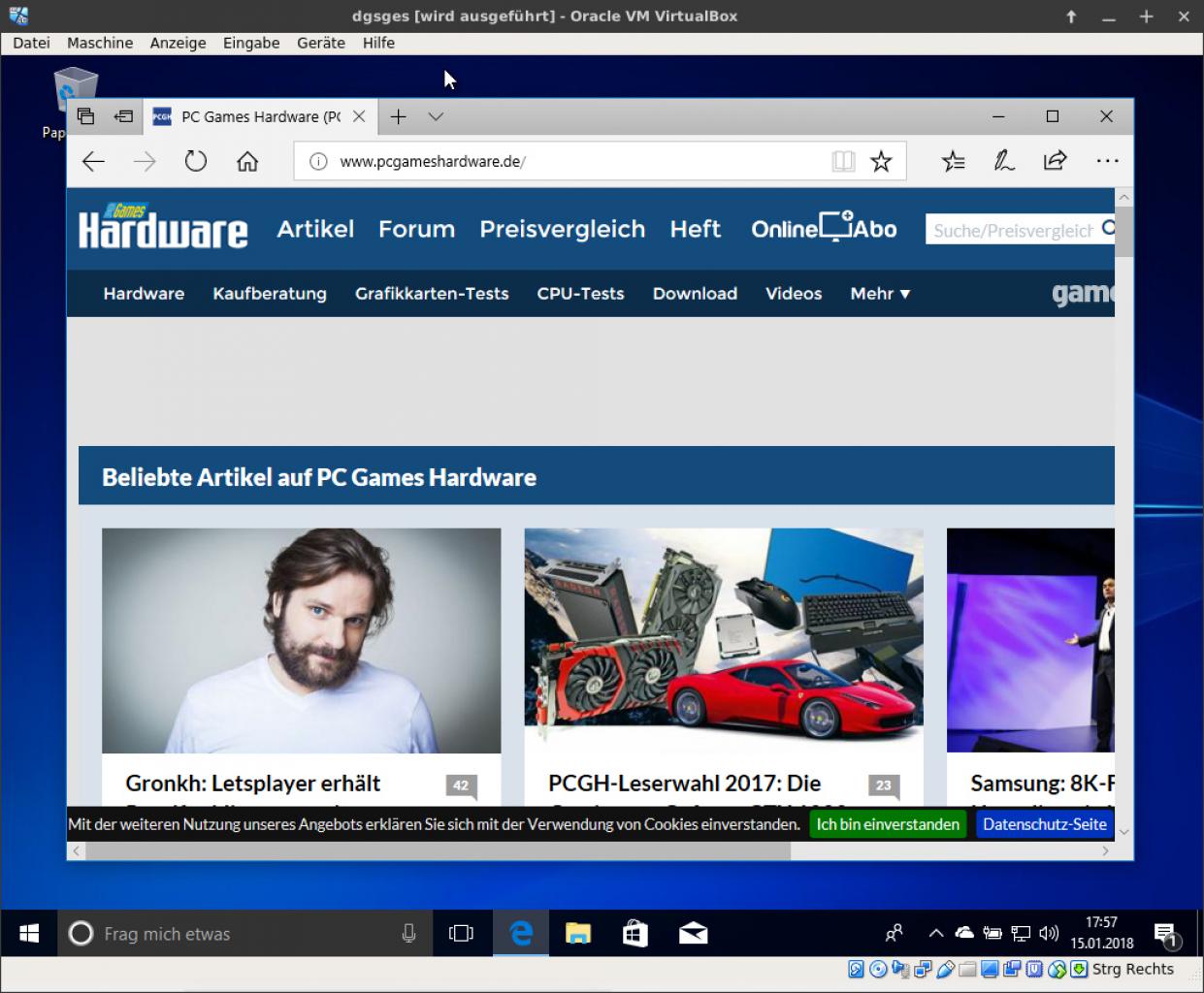1204x993 pixels.
Task: Open the Artikel section
Action: pos(315,229)
